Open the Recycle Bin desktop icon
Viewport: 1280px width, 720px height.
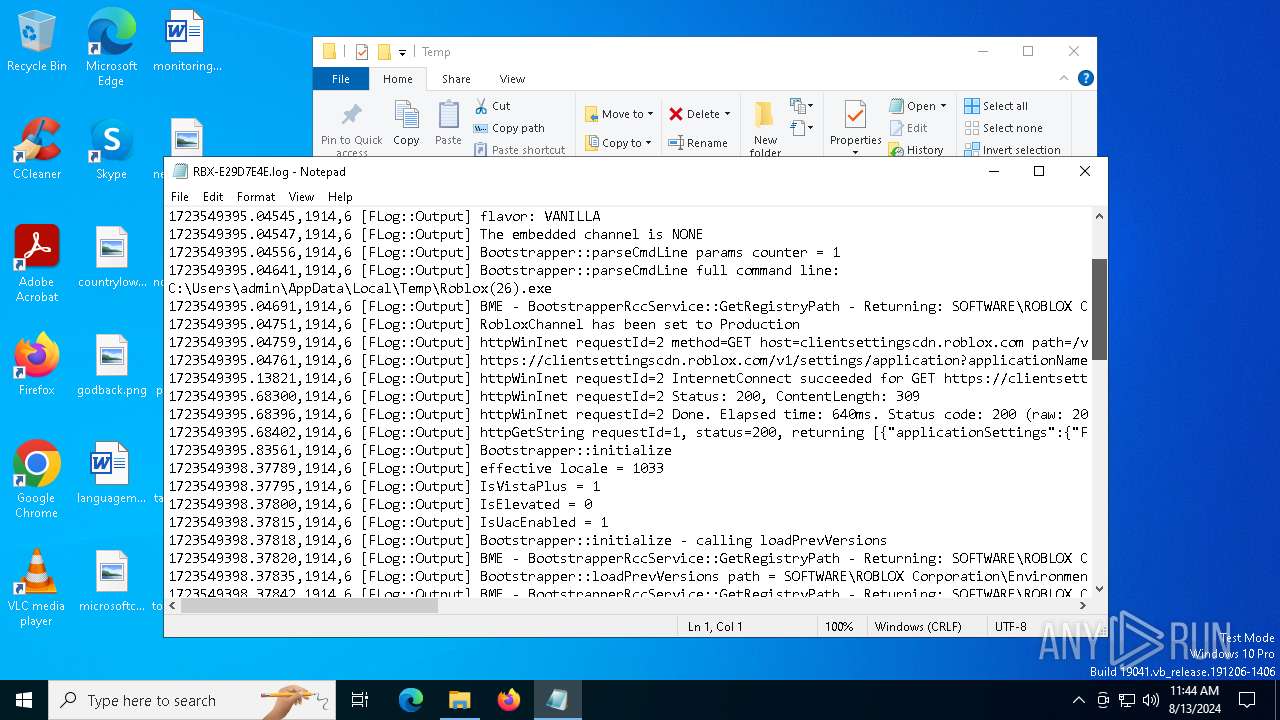[x=37, y=42]
